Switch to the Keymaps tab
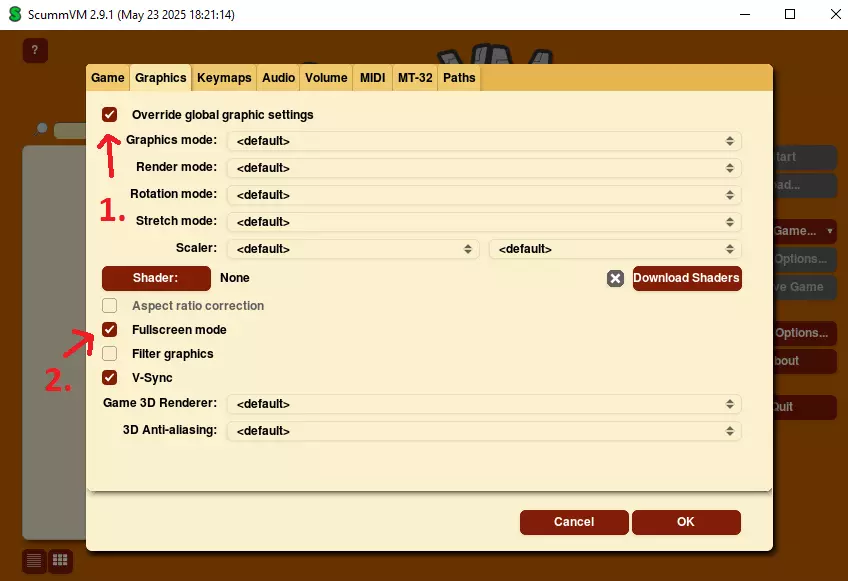848x581 pixels. [224, 78]
